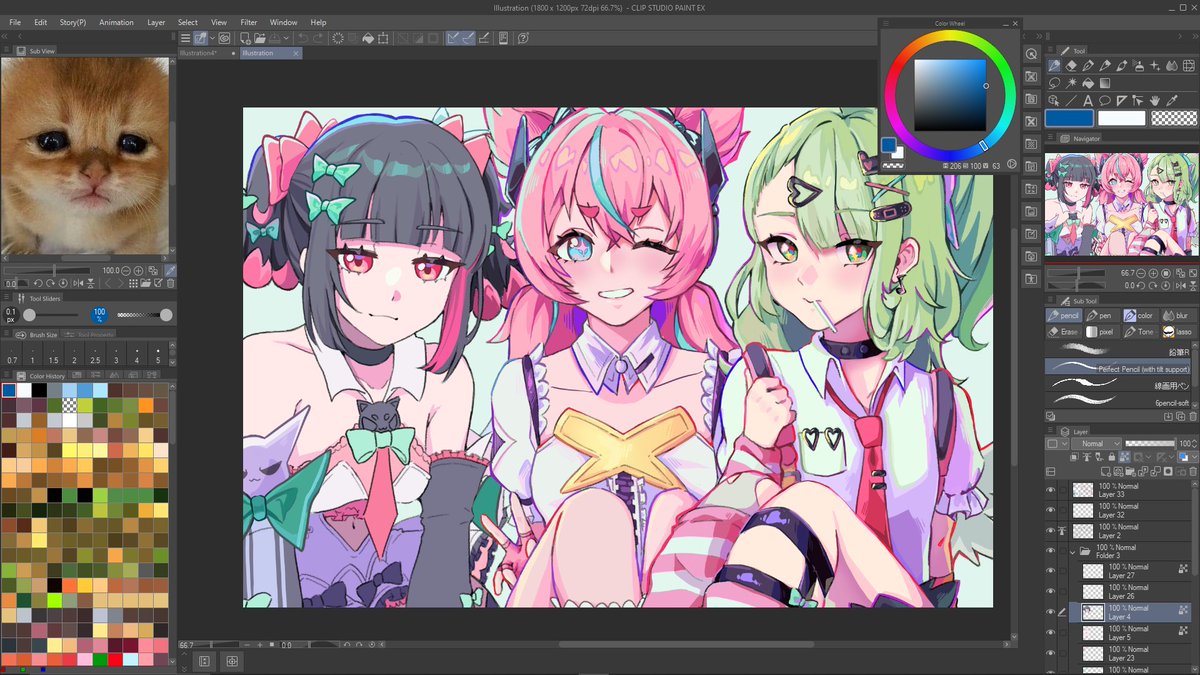This screenshot has height=675, width=1200.
Task: Open the Sub View palette menu
Action: (8, 50)
